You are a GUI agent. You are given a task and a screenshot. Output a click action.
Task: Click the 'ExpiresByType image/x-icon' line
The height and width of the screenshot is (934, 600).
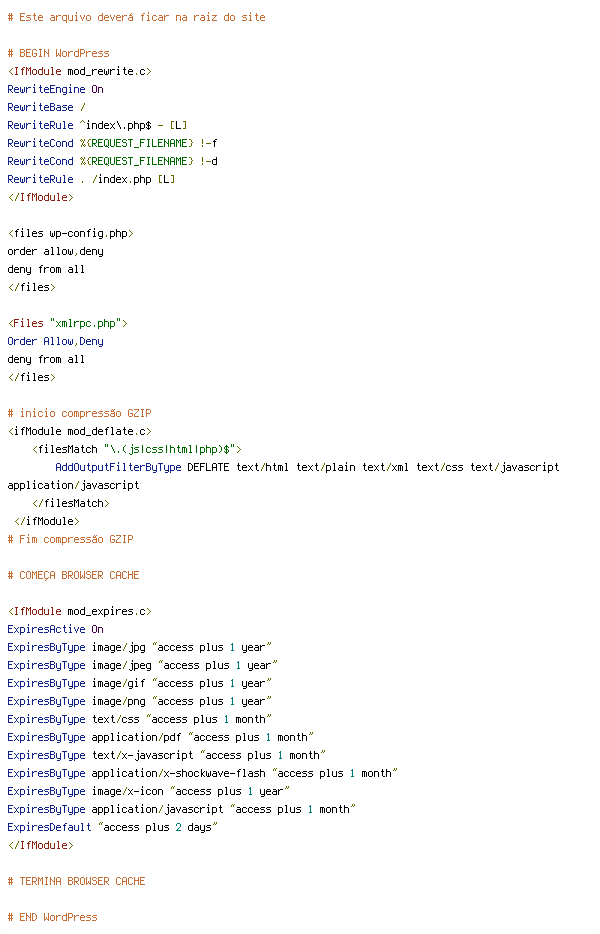[148, 791]
